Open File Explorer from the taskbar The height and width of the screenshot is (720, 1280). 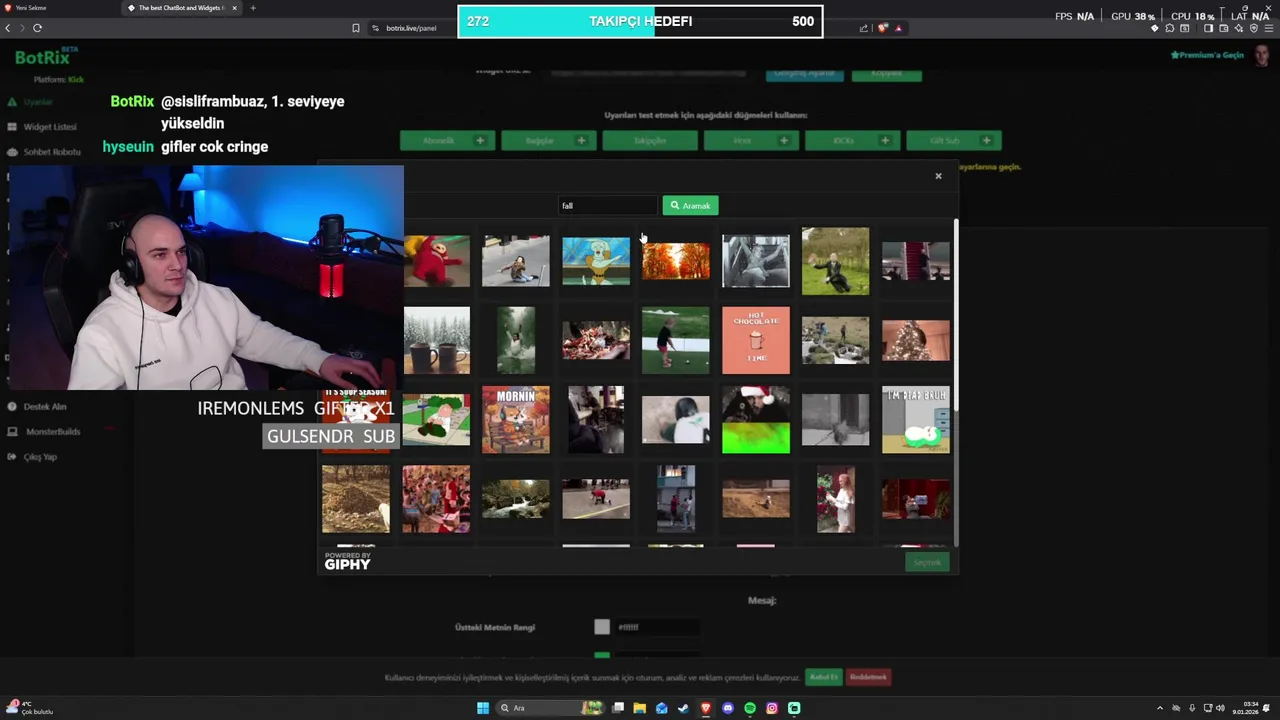pyautogui.click(x=640, y=708)
